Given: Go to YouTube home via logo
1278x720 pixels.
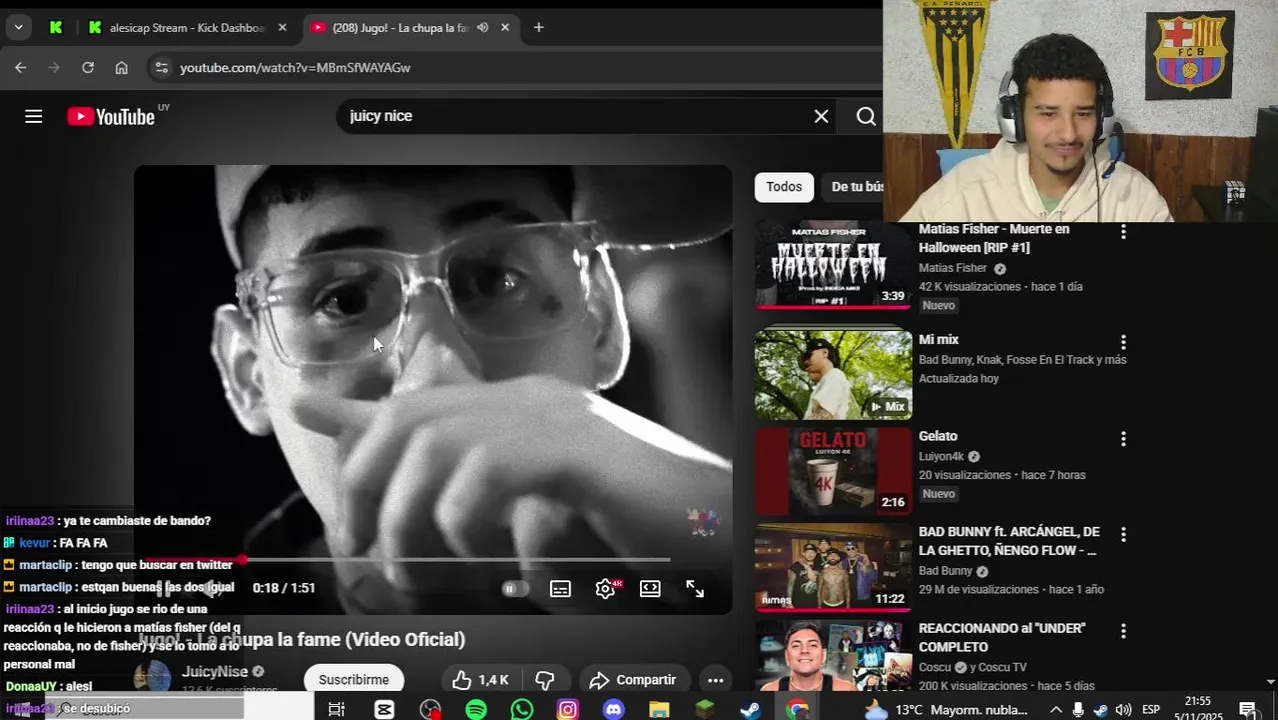Looking at the screenshot, I should coord(111,116).
